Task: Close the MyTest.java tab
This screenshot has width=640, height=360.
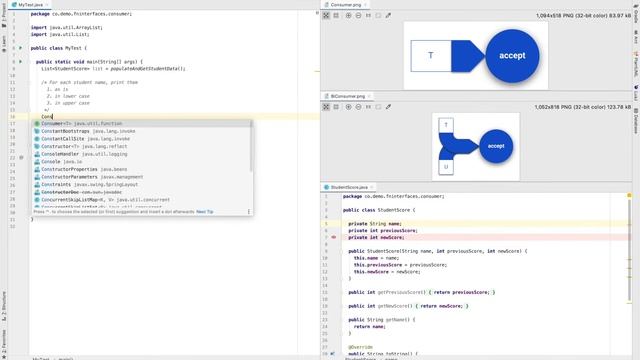Action: pos(47,4)
